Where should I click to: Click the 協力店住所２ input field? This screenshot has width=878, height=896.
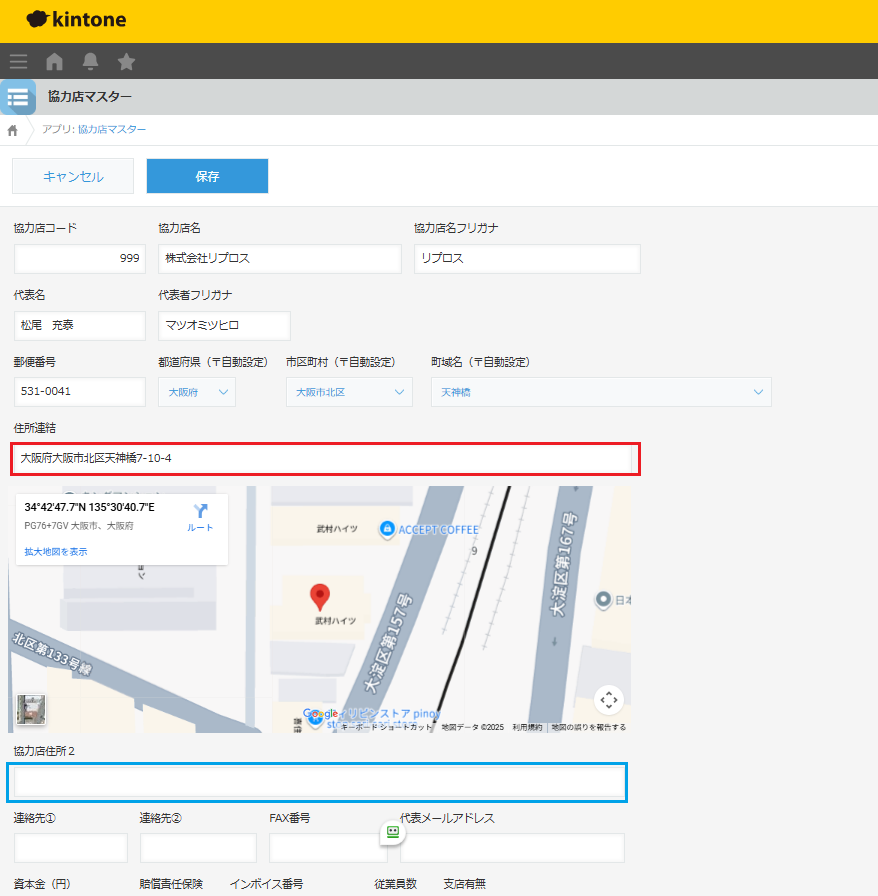[317, 782]
